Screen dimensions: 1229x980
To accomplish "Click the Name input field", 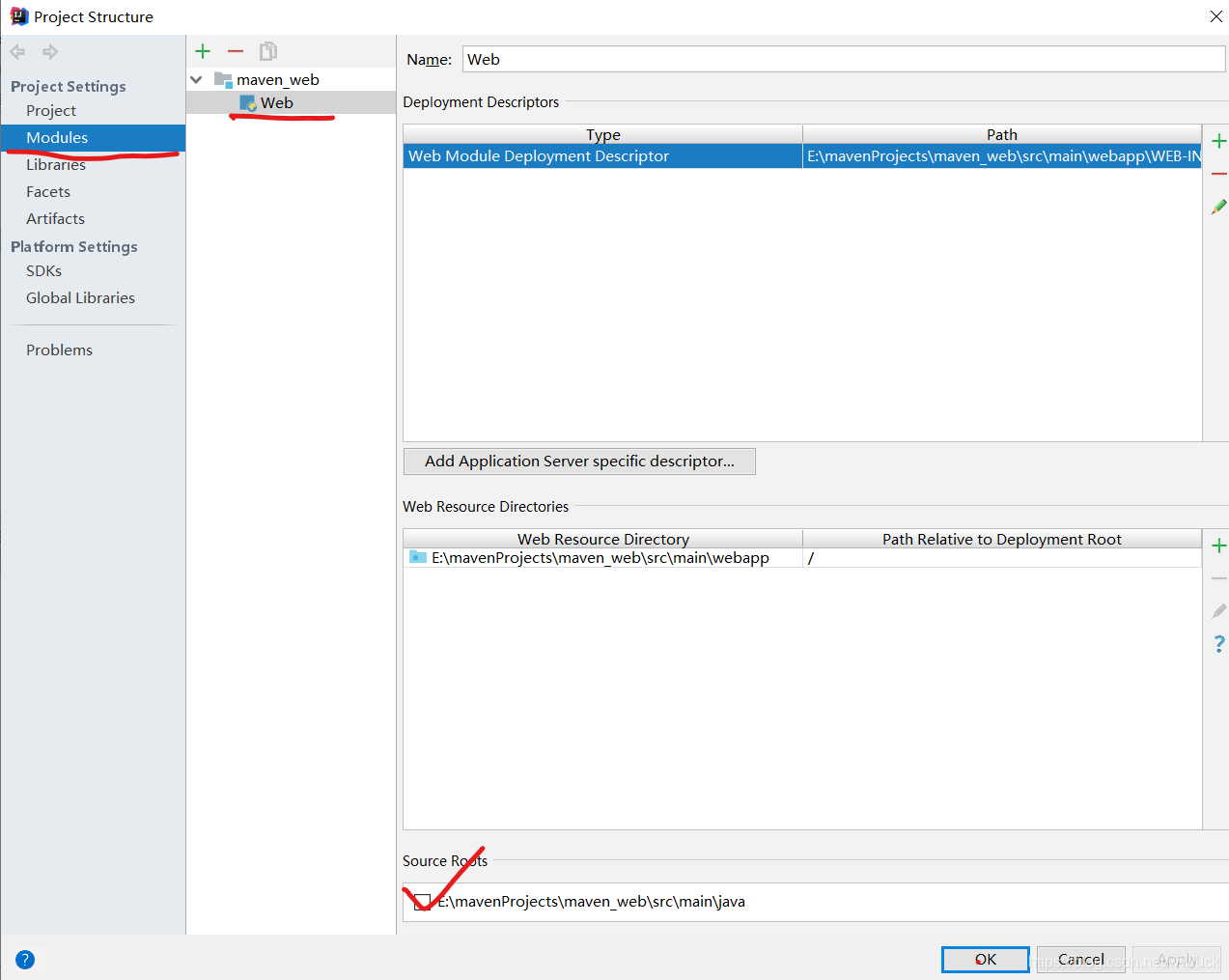I will 844,59.
